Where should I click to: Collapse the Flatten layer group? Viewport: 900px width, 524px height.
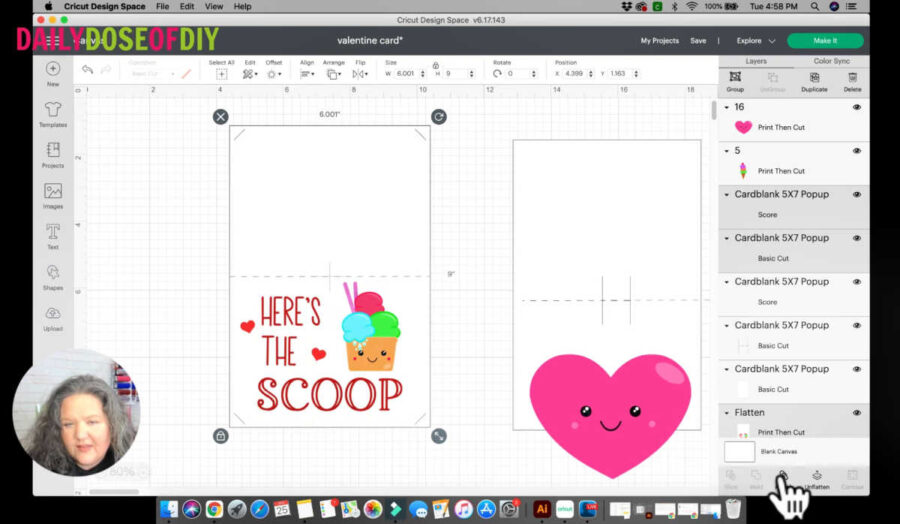pyautogui.click(x=727, y=412)
